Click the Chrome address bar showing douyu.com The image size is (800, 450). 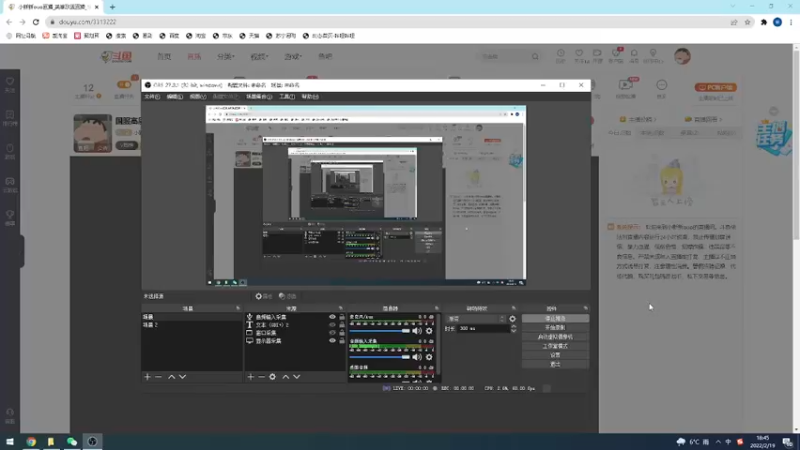[x=388, y=22]
